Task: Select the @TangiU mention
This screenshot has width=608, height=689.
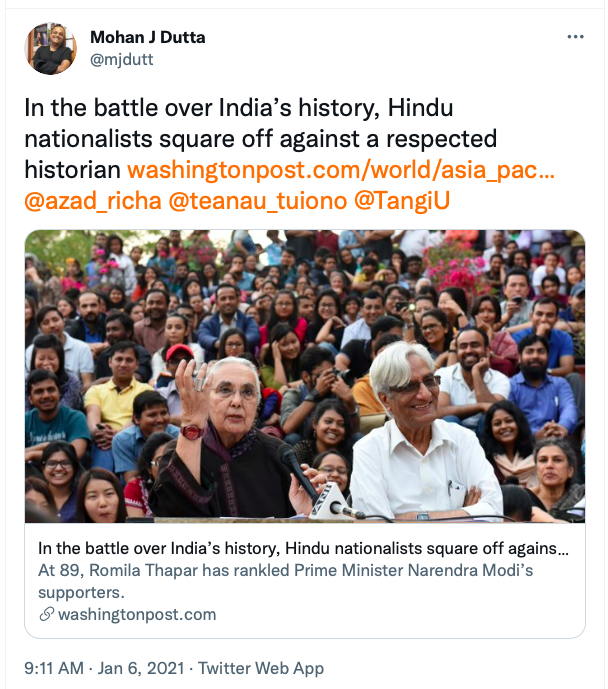Action: click(x=403, y=200)
